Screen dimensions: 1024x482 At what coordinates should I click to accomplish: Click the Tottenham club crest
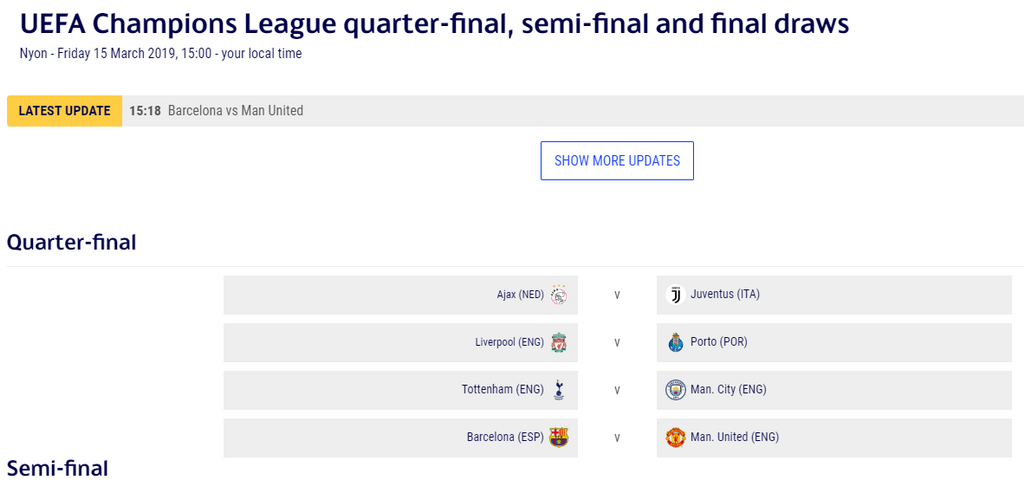559,390
